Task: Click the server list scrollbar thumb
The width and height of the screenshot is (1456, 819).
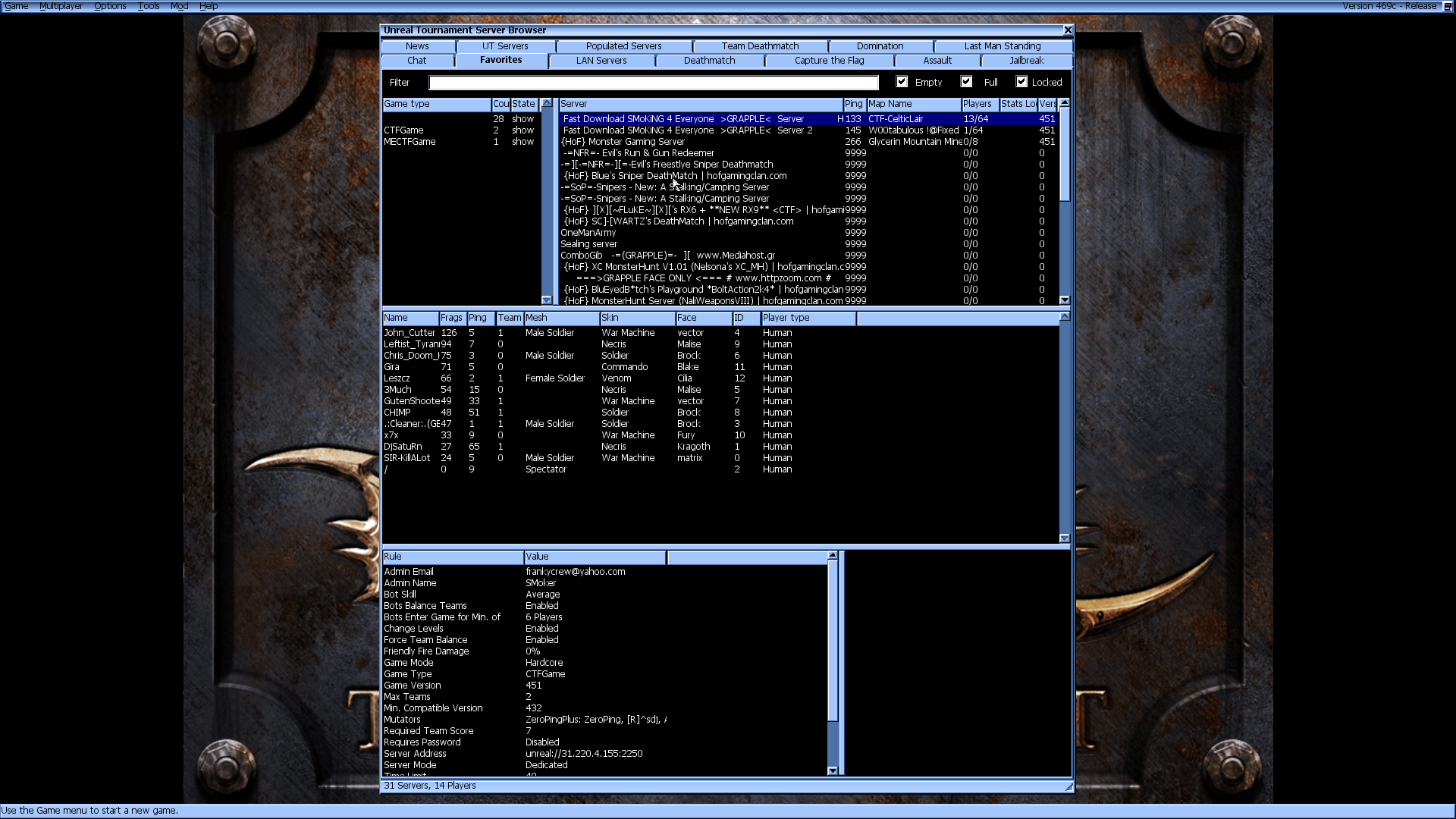Action: (x=1065, y=155)
